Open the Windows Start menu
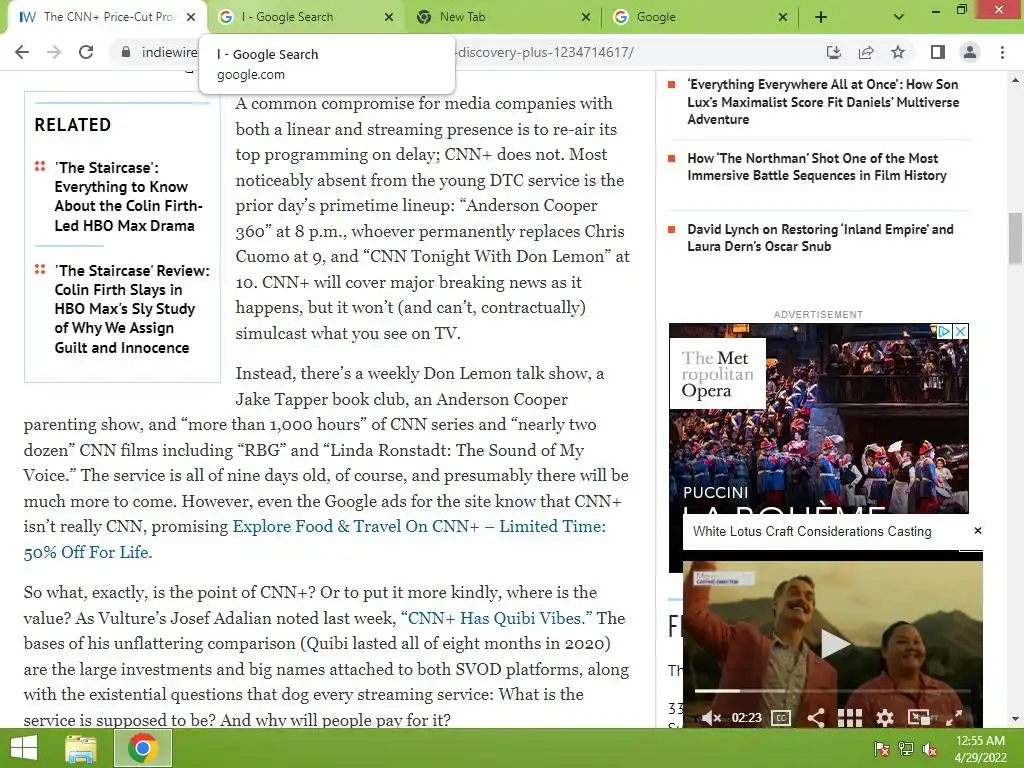The image size is (1024, 768). click(24, 748)
